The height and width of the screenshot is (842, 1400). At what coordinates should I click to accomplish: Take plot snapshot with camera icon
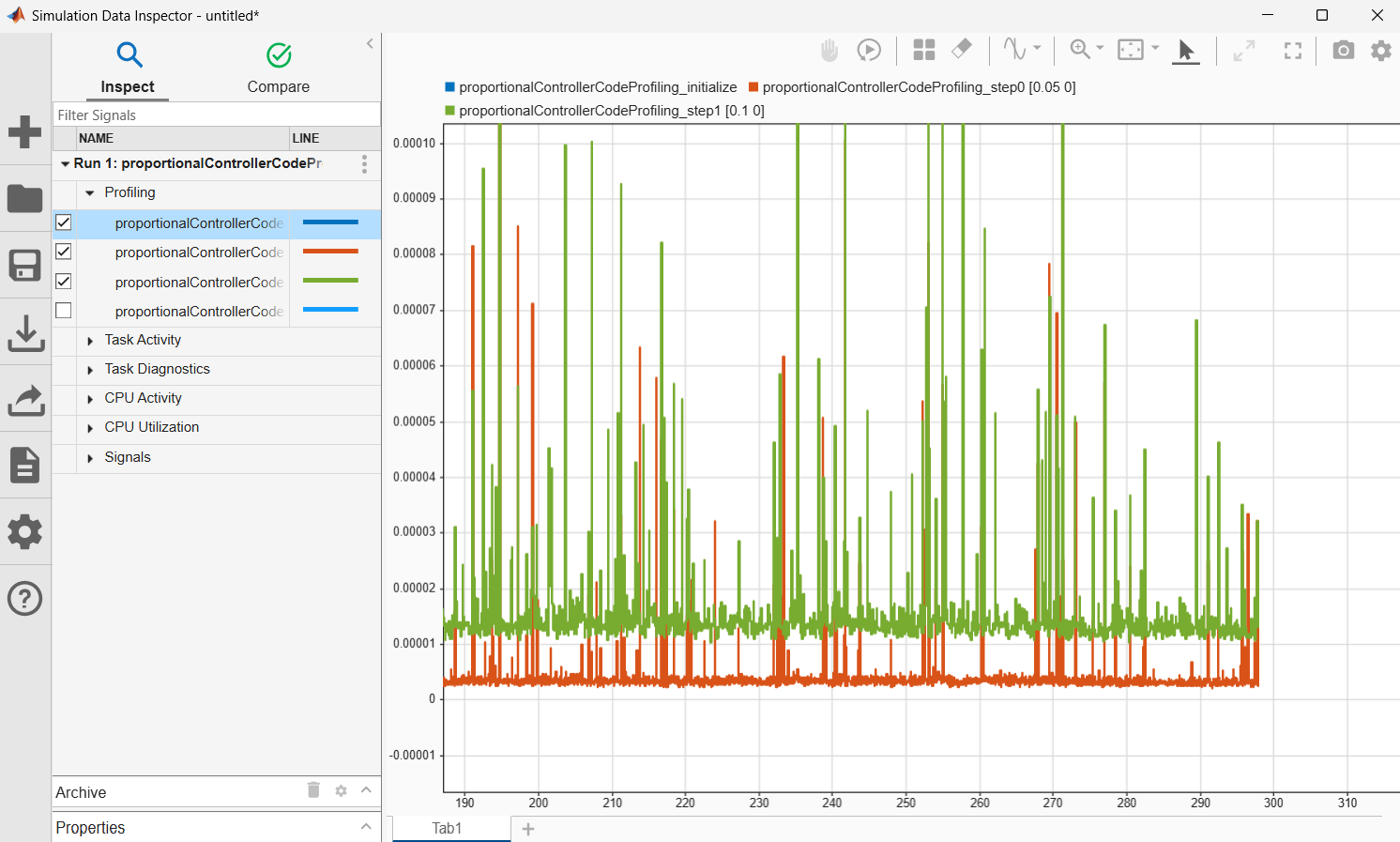[1344, 50]
